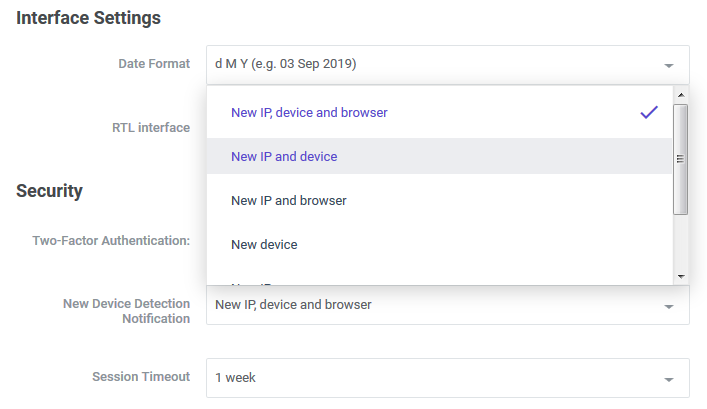Click the "Security" heading
Image resolution: width=707 pixels, height=409 pixels.
coord(50,191)
